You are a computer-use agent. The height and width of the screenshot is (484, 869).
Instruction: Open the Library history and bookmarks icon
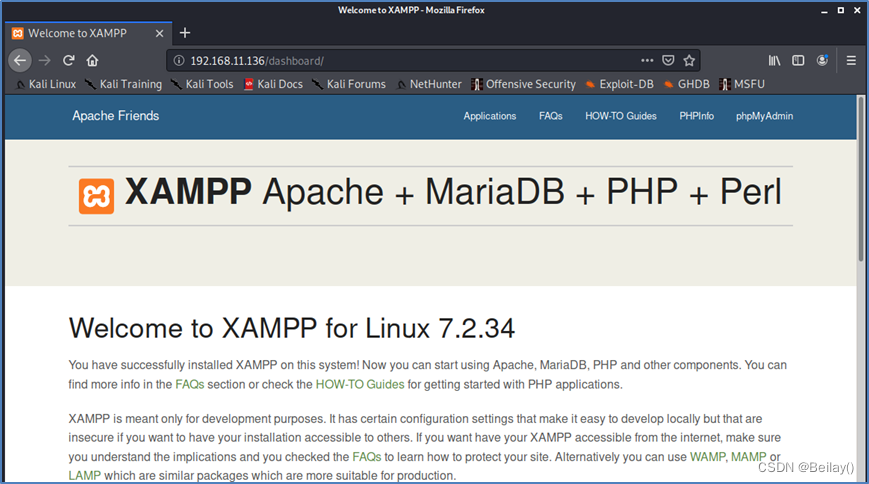coord(774,60)
